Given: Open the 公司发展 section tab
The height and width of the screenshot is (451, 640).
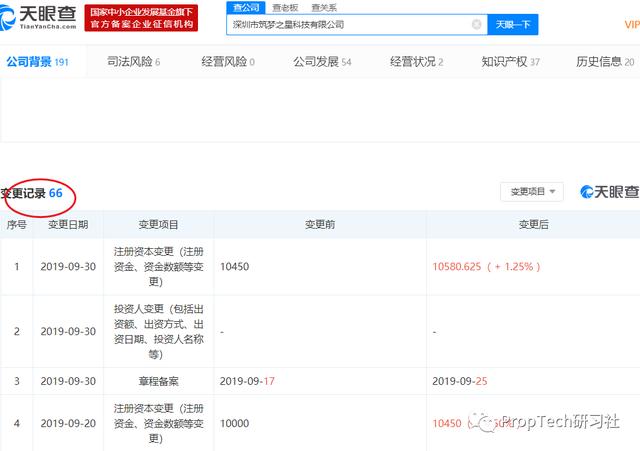Looking at the screenshot, I should 322,62.
